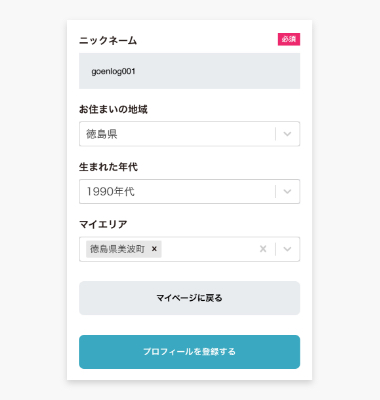Click the 徳島県美波町 tag label
Viewport: 380px width, 400px height.
[117, 249]
